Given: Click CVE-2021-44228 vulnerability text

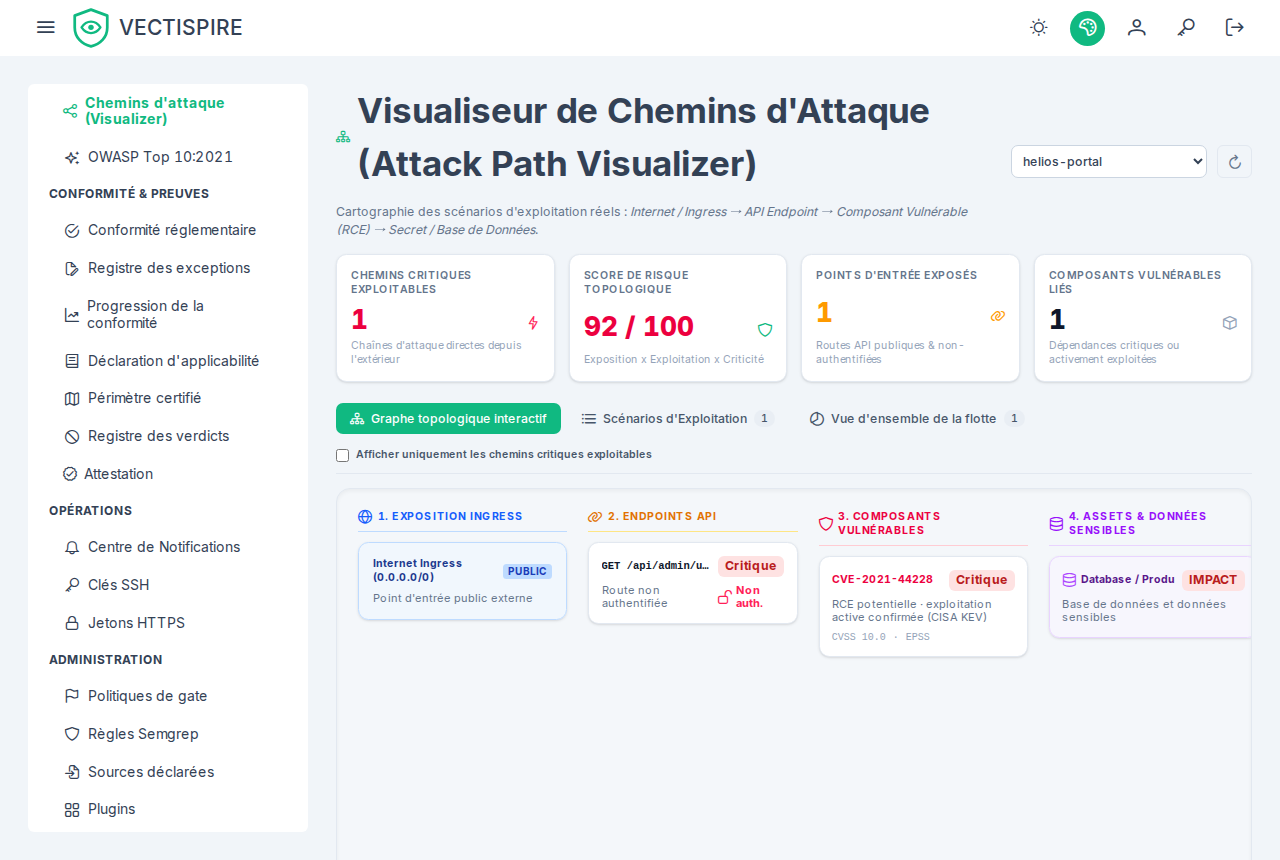Looking at the screenshot, I should tap(882, 579).
